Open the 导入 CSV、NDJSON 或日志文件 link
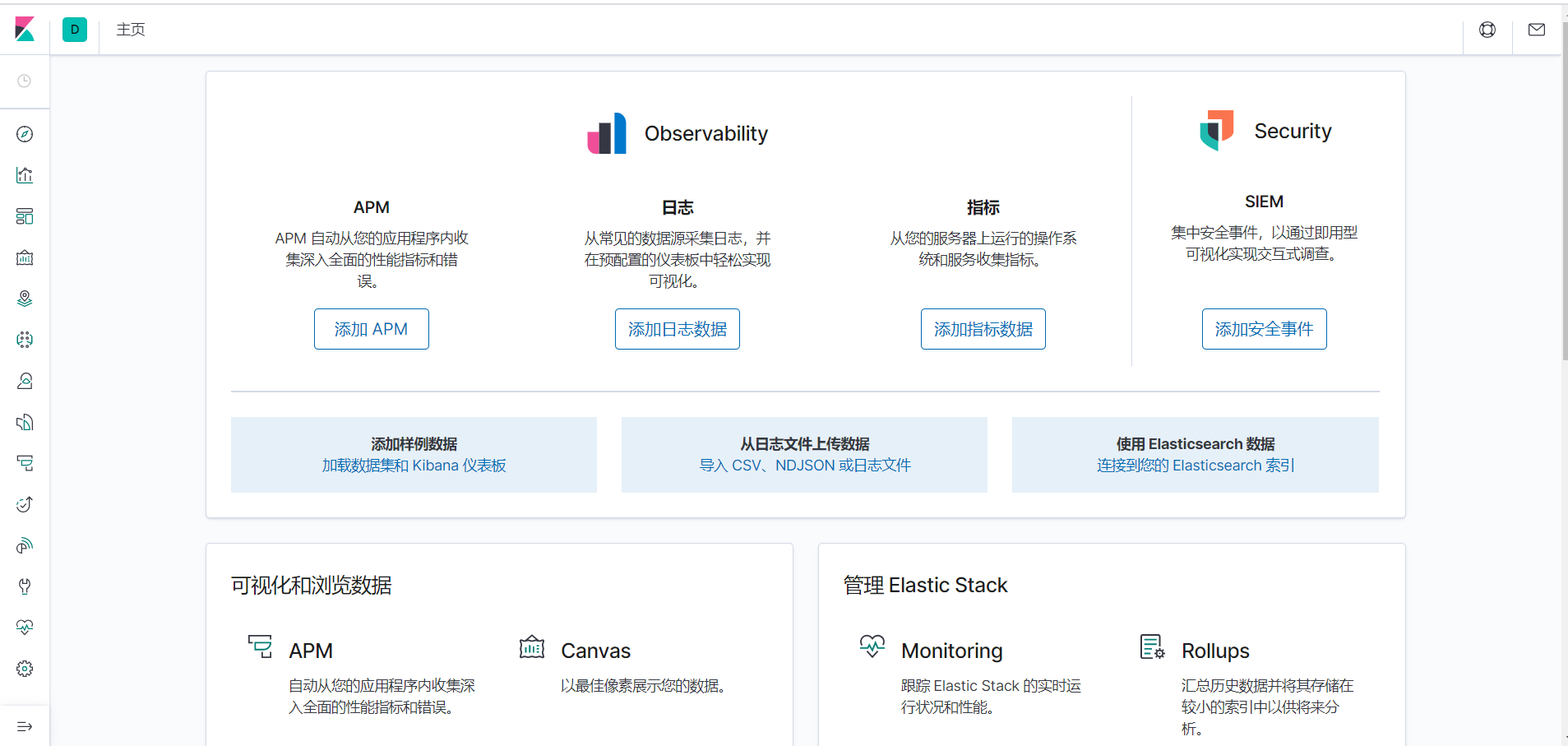The height and width of the screenshot is (746, 1568). [805, 466]
